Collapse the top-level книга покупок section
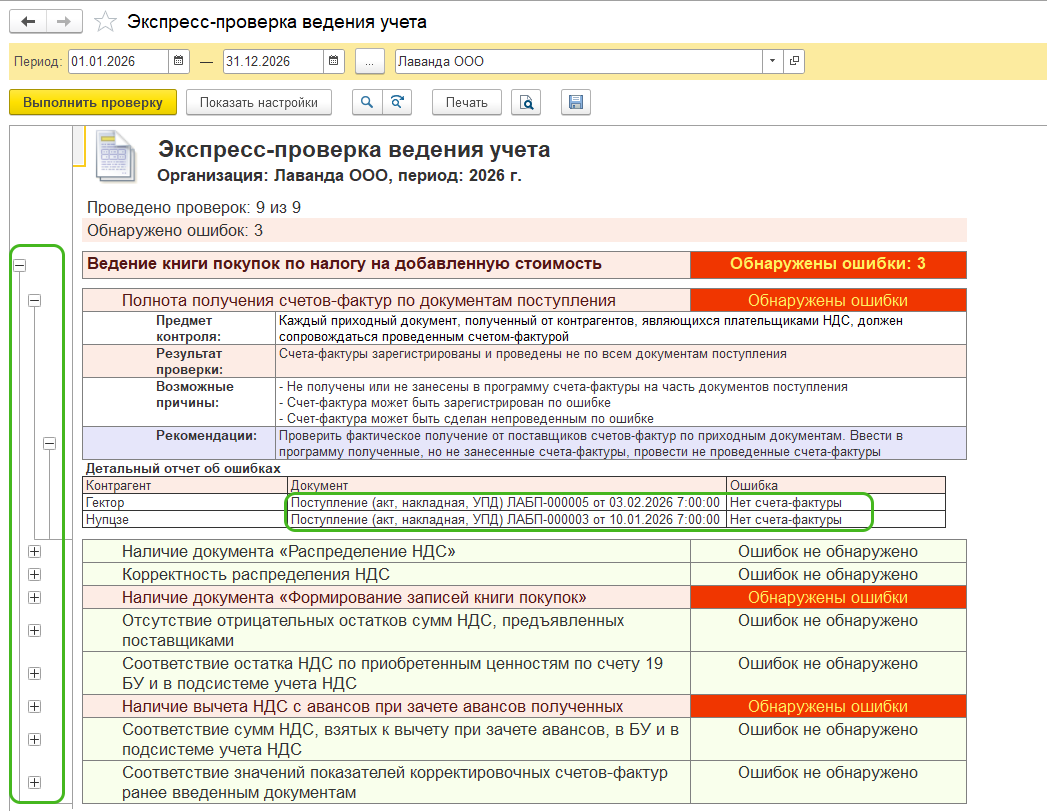This screenshot has height=811, width=1047. tap(18, 265)
